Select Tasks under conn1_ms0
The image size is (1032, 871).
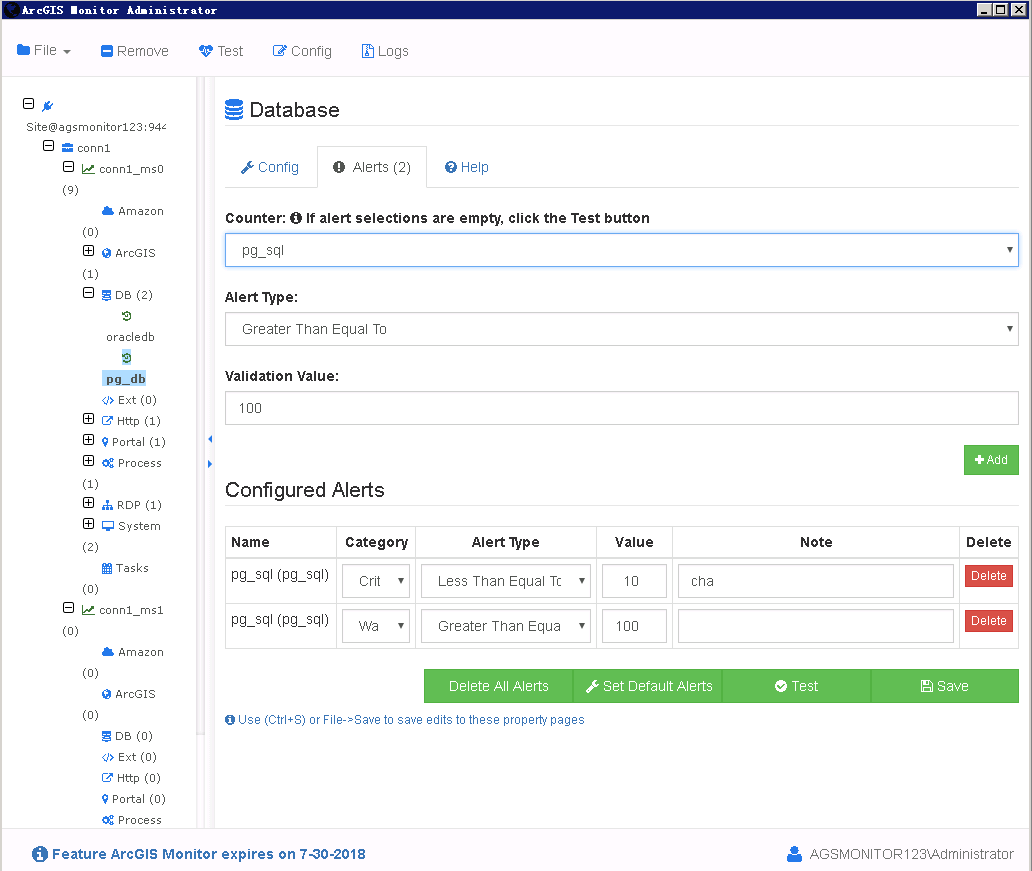[x=132, y=568]
